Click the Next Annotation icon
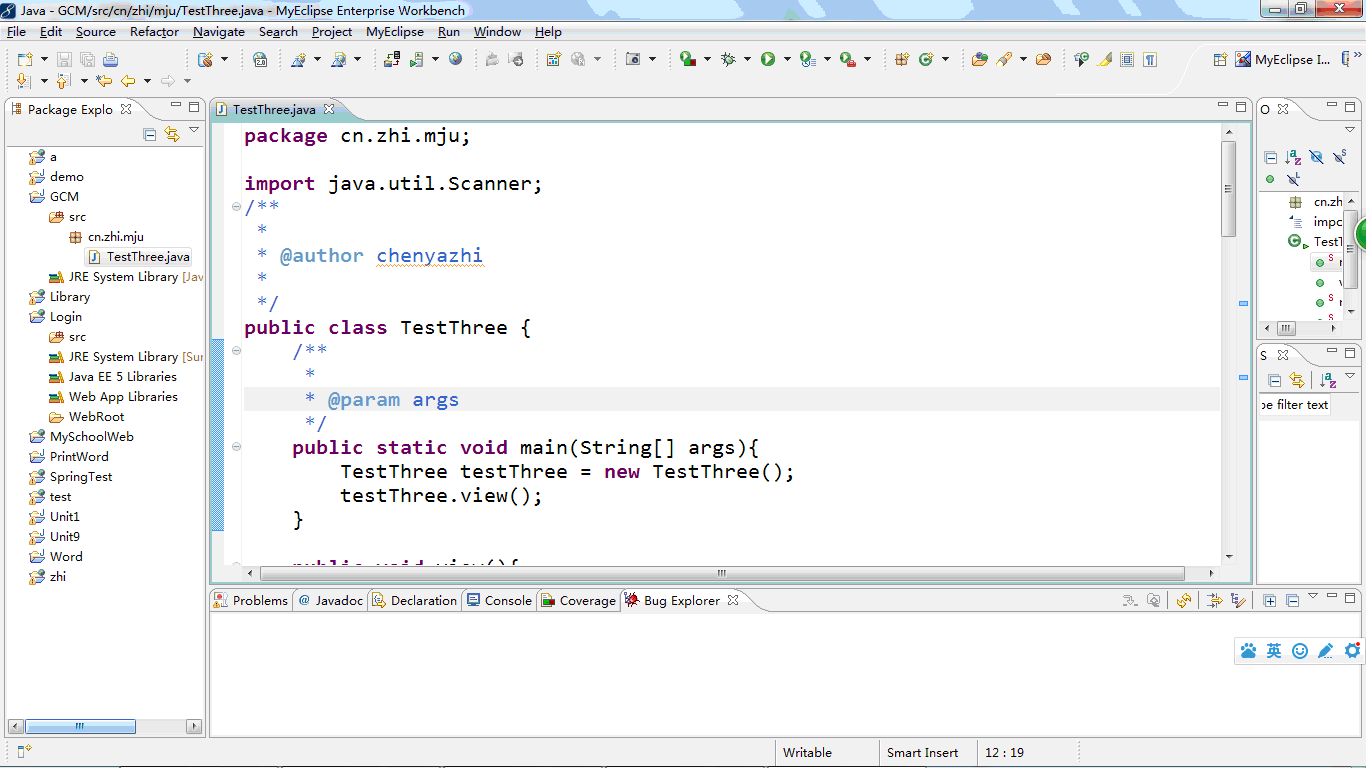This screenshot has width=1366, height=768. click(24, 81)
